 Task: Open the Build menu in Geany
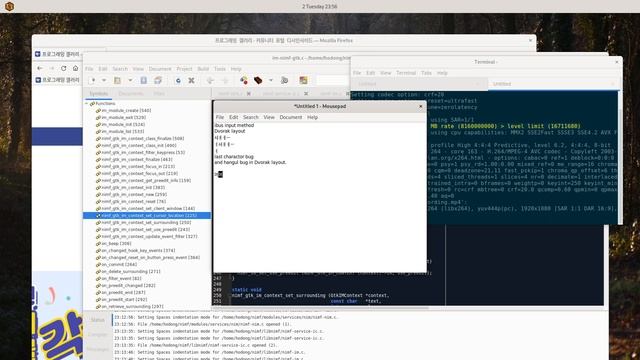pyautogui.click(x=203, y=69)
